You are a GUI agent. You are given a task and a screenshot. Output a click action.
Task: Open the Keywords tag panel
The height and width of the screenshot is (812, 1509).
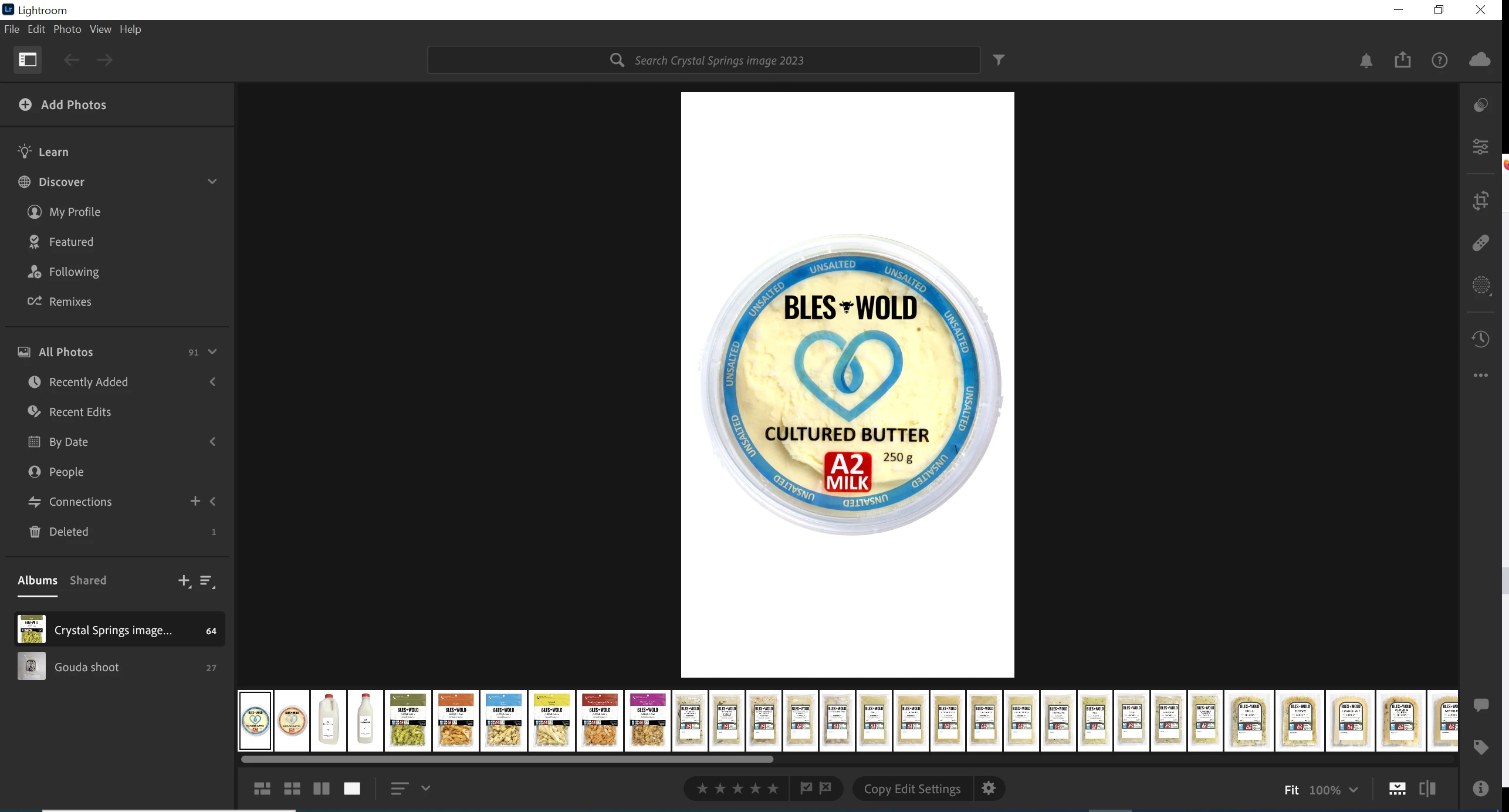pos(1480,747)
